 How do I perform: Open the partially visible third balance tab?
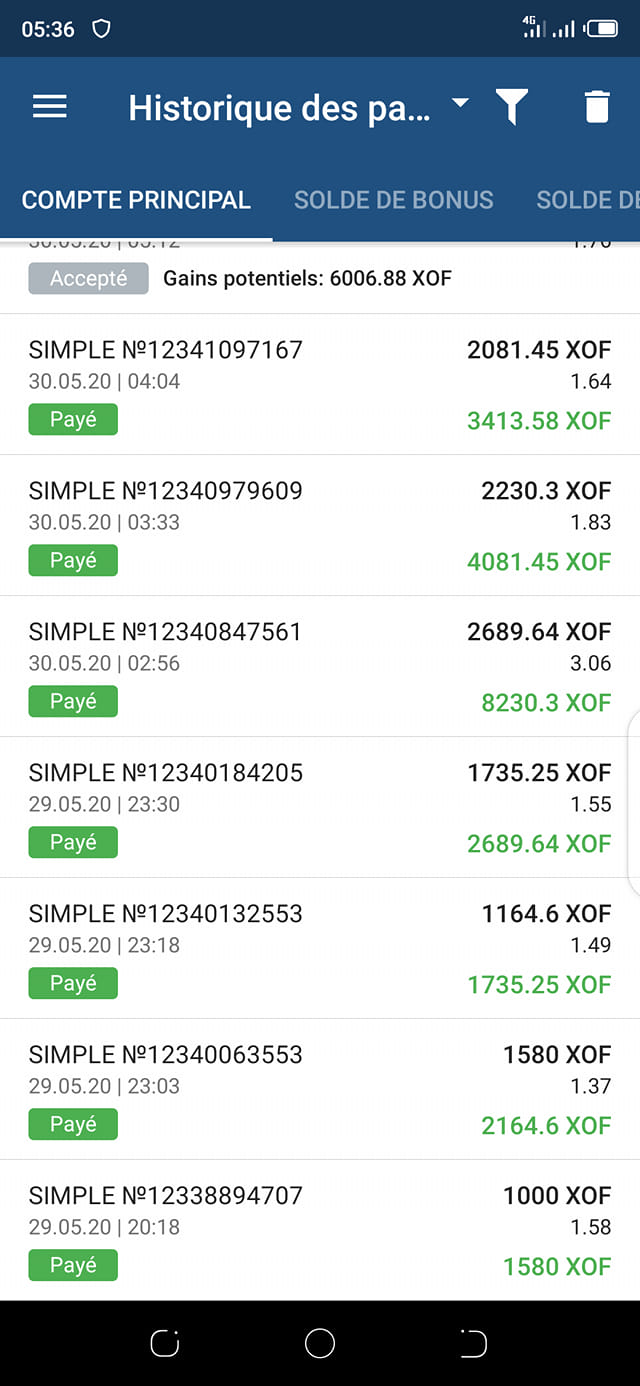[588, 200]
